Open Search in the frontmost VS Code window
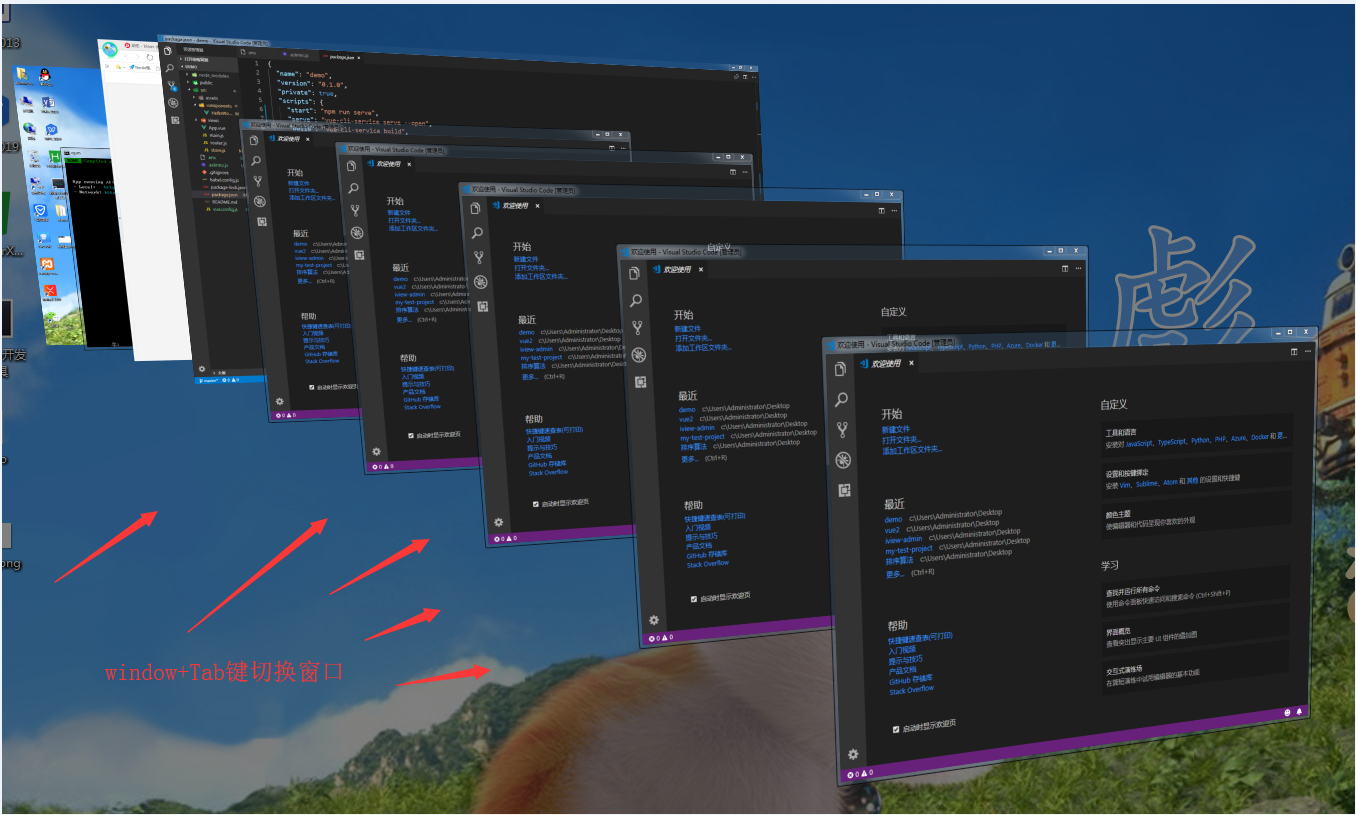 point(842,399)
